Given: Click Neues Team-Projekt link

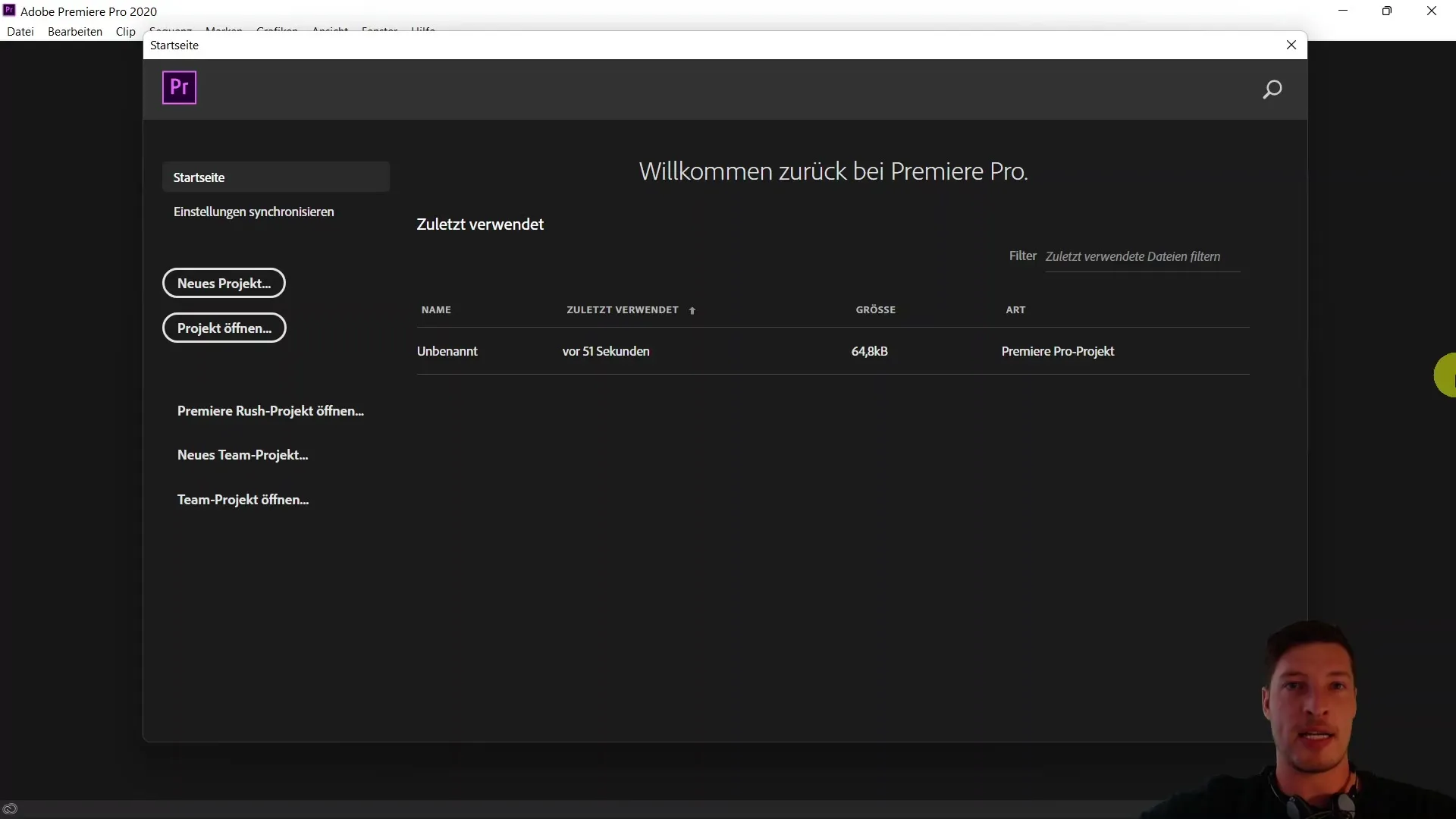Looking at the screenshot, I should click(243, 454).
